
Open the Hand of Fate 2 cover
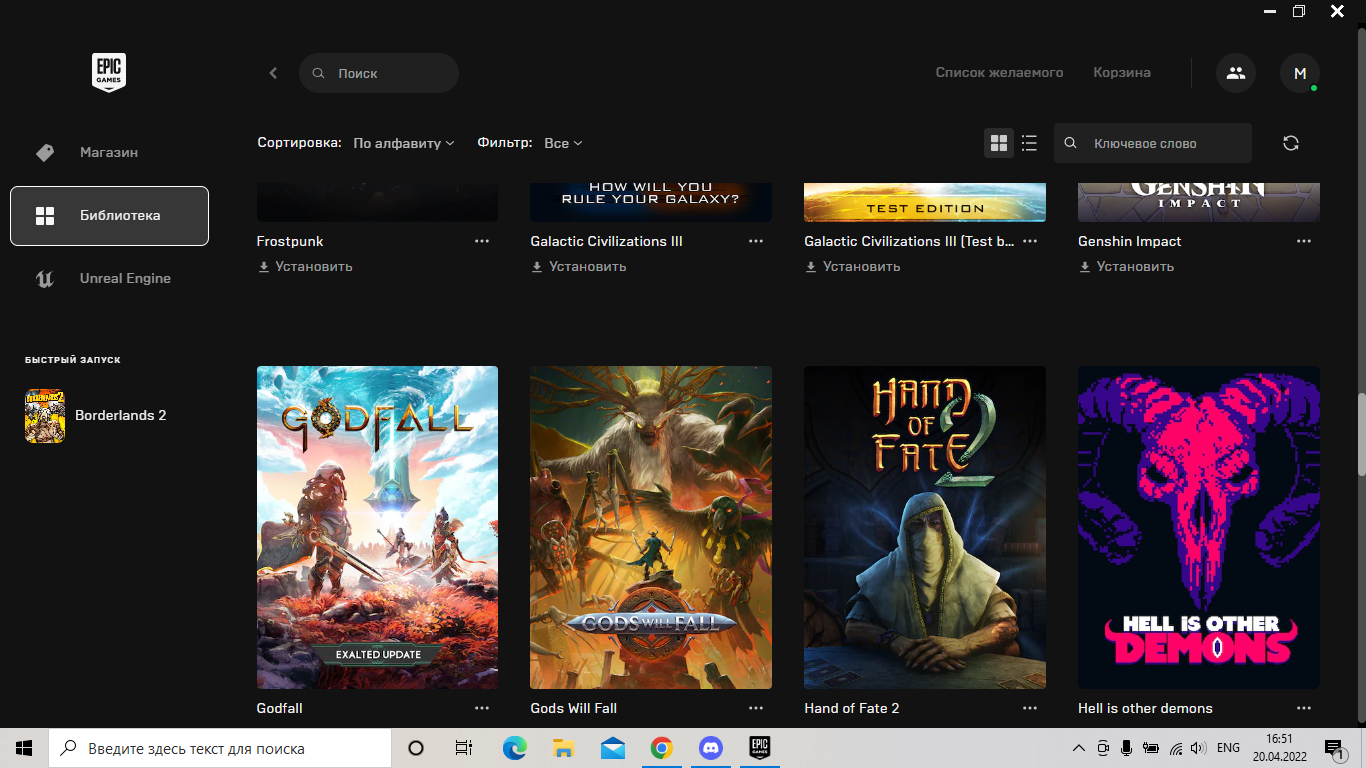coord(925,527)
